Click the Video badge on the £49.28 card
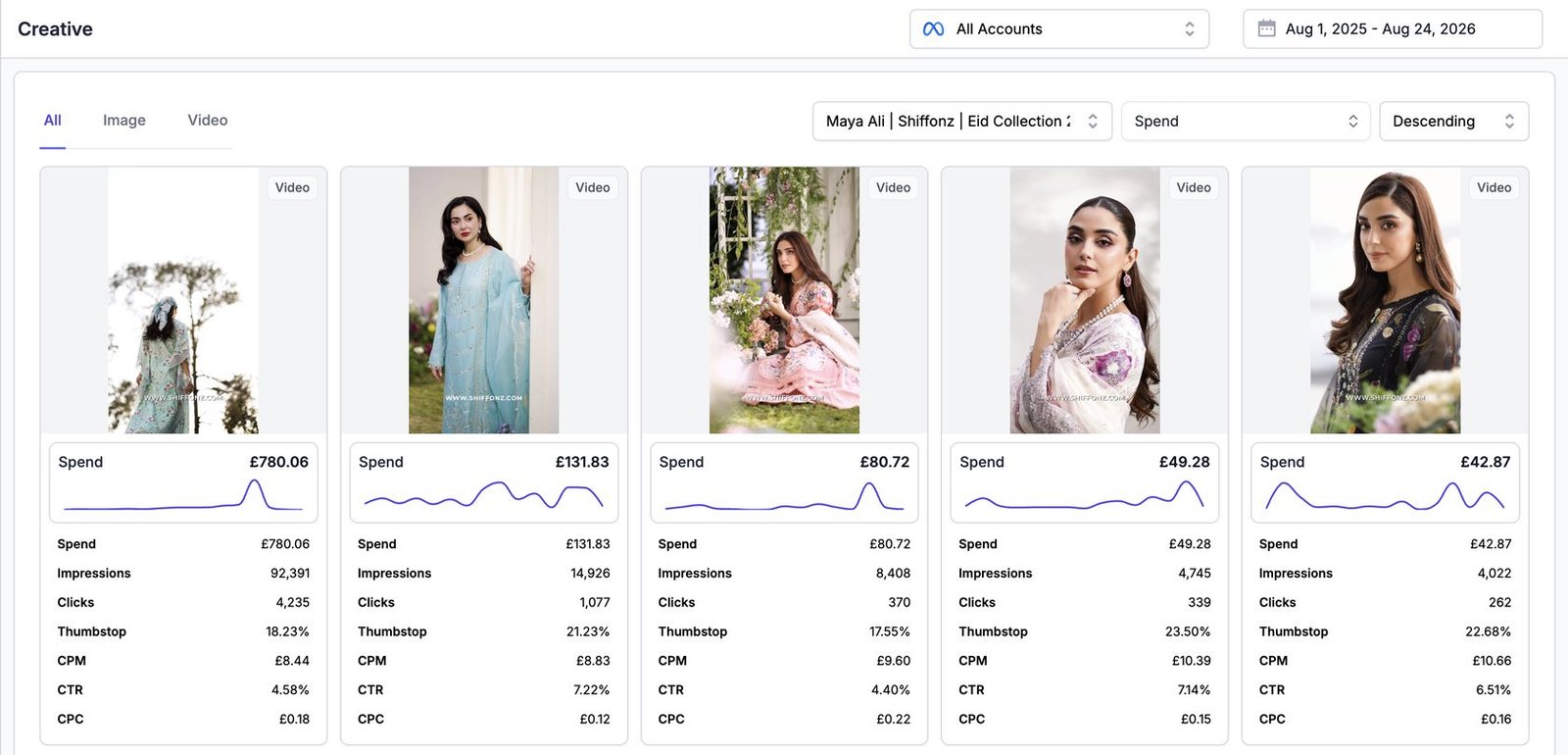The width and height of the screenshot is (1568, 755). point(1194,187)
